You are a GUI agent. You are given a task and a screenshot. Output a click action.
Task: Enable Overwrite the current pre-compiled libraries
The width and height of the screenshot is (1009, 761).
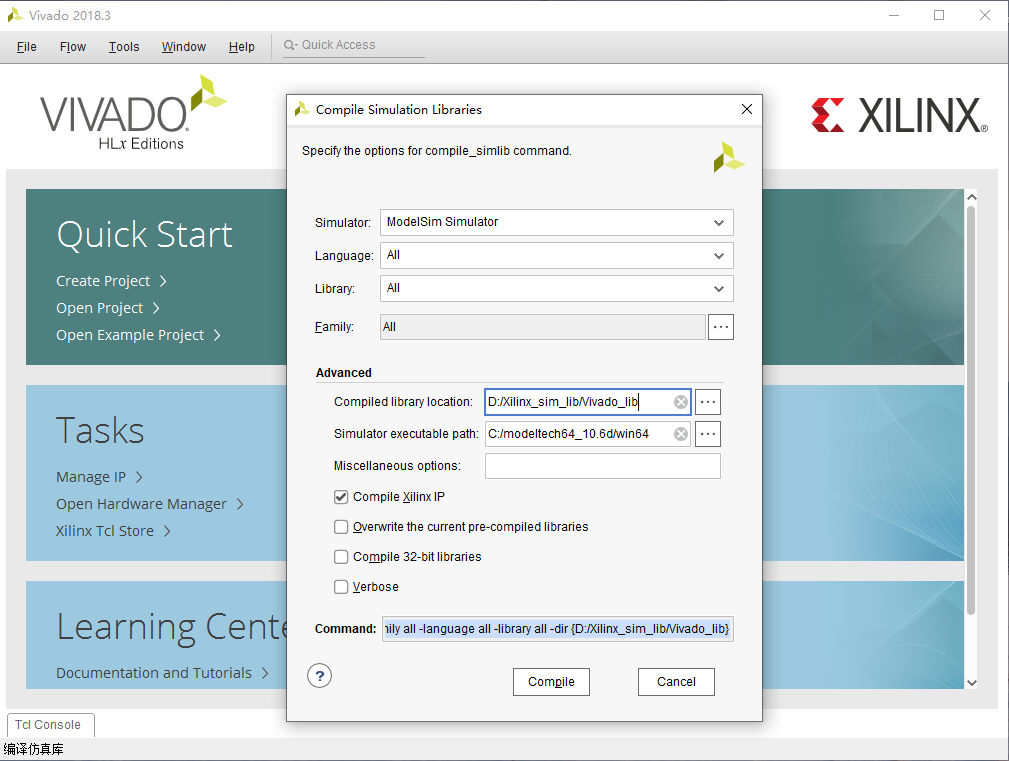(x=341, y=526)
